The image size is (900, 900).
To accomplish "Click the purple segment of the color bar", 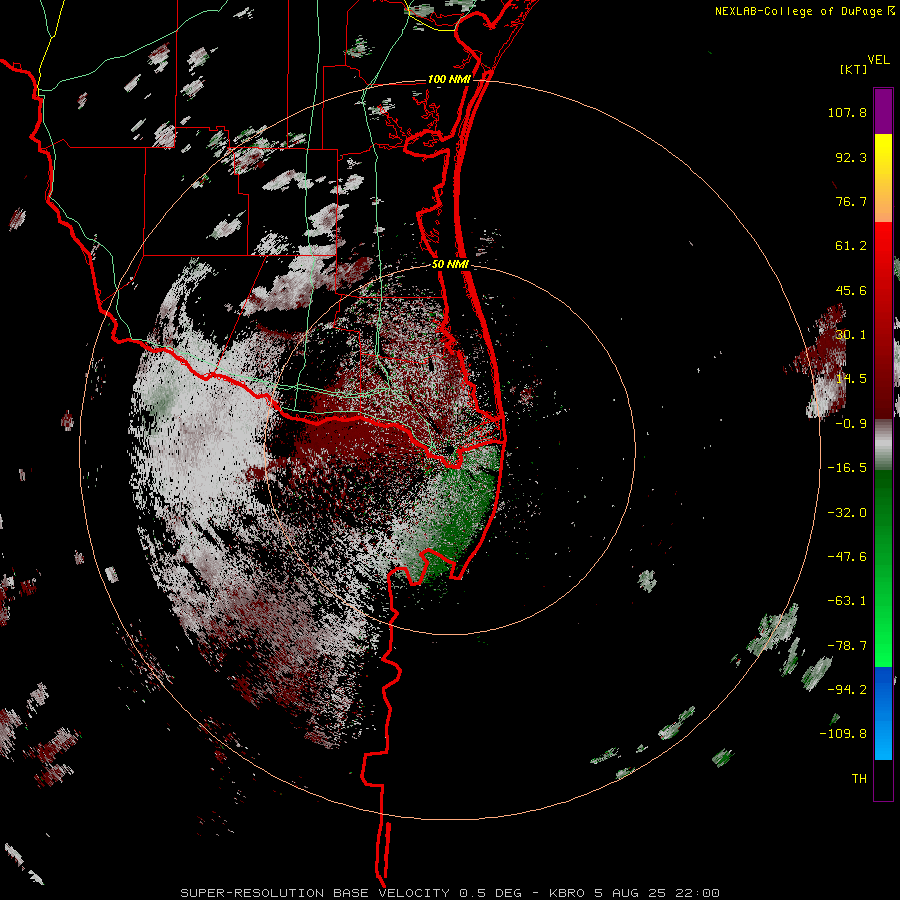I will [883, 111].
